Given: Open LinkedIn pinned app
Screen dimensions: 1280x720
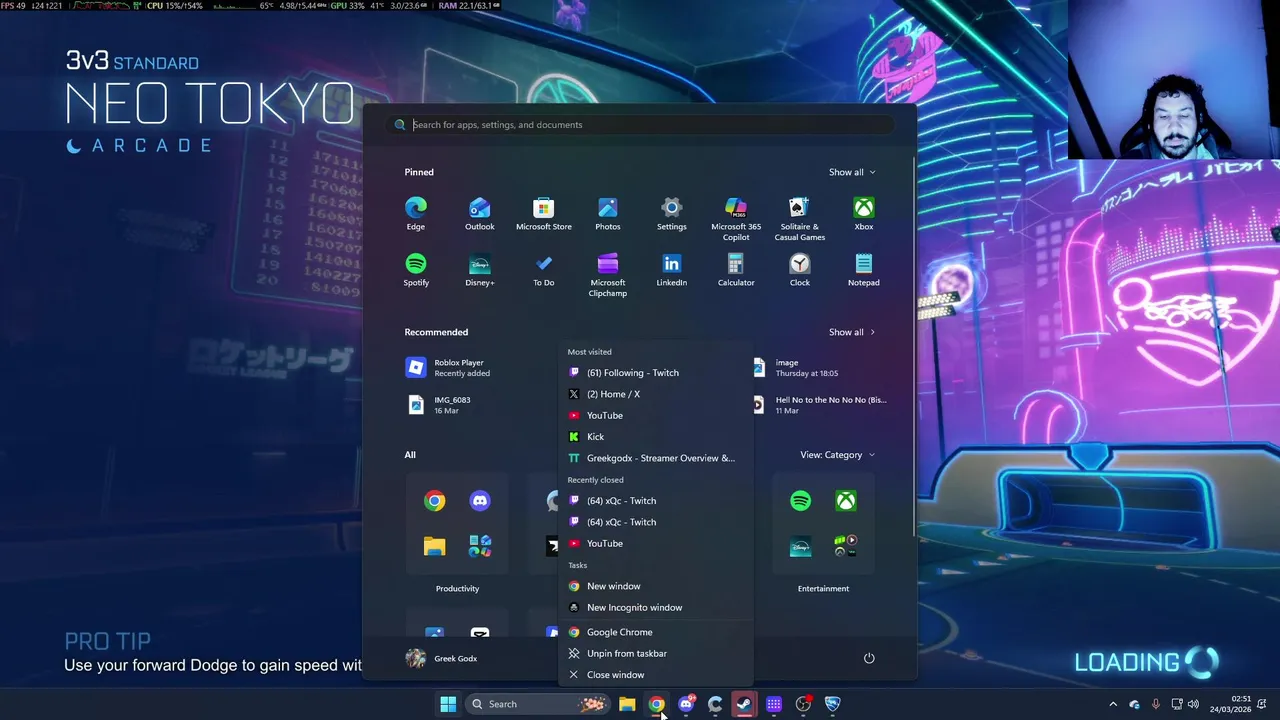Looking at the screenshot, I should (x=672, y=269).
